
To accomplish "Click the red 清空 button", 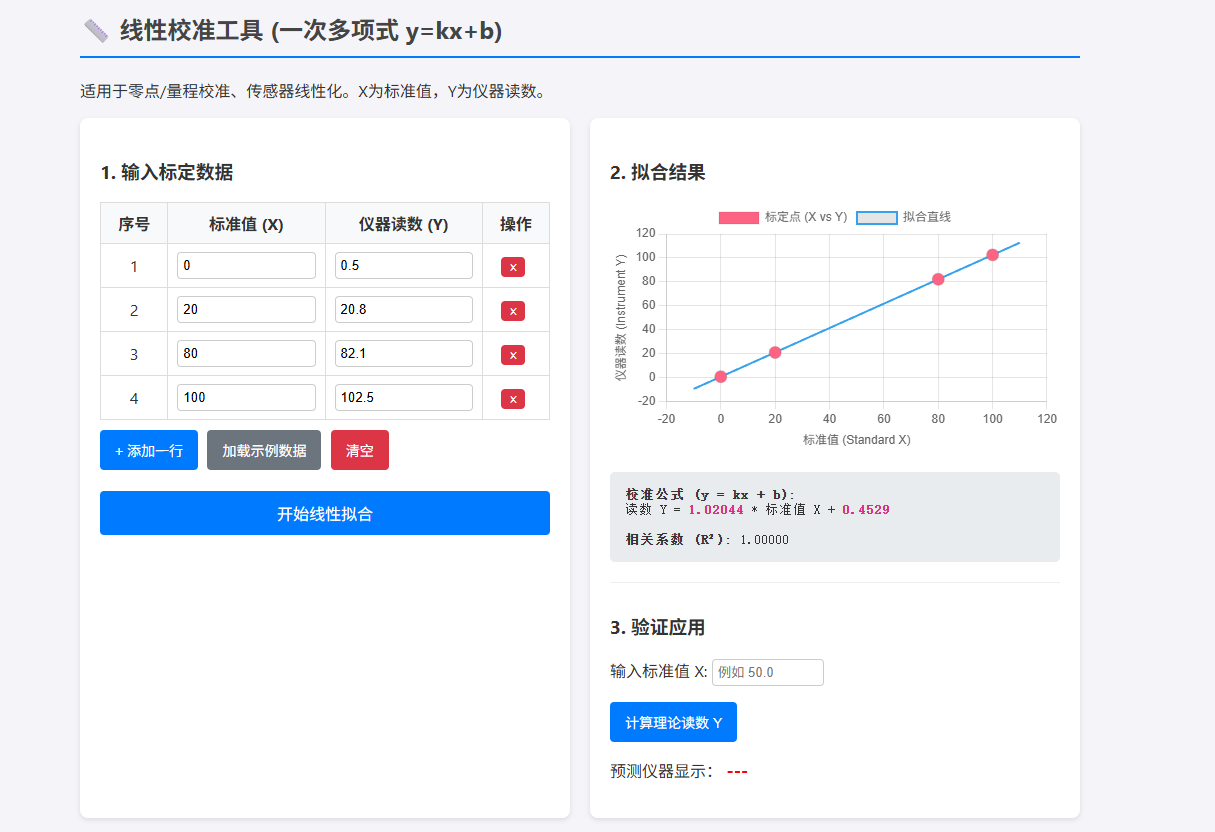I will (x=359, y=450).
